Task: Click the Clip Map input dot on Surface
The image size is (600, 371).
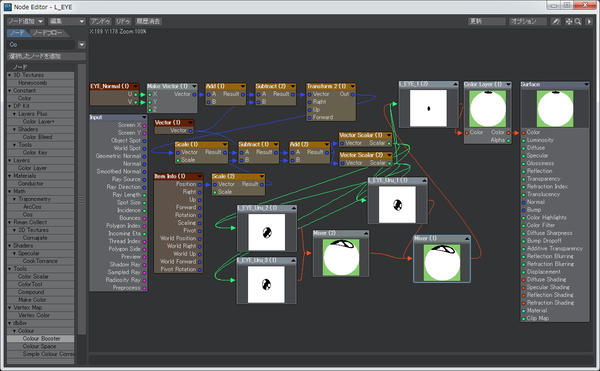Action: point(523,319)
